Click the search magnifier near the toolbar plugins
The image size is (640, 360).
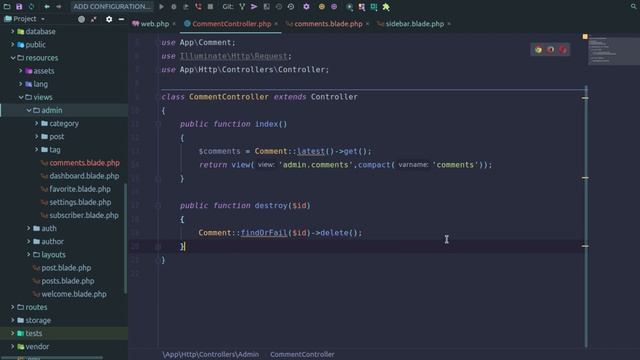tap(349, 7)
